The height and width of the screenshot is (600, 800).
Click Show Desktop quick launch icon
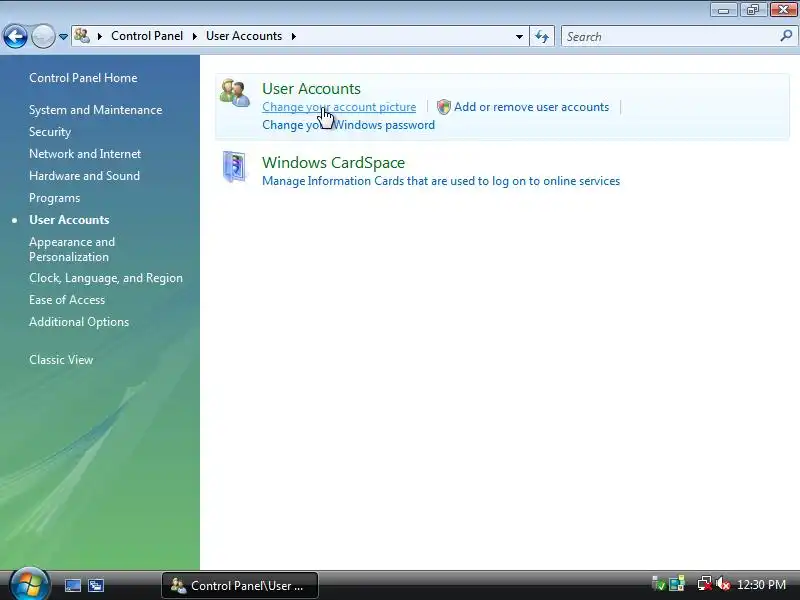(72, 585)
